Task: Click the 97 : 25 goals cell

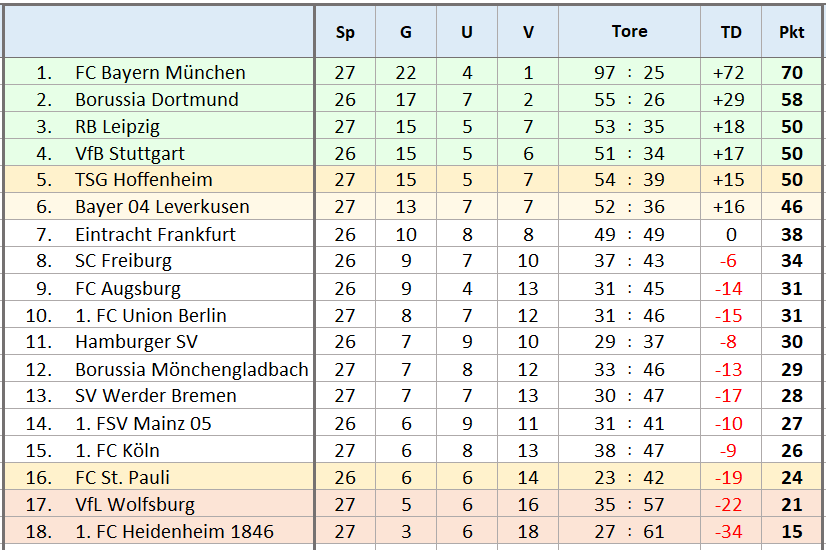Action: click(x=629, y=73)
